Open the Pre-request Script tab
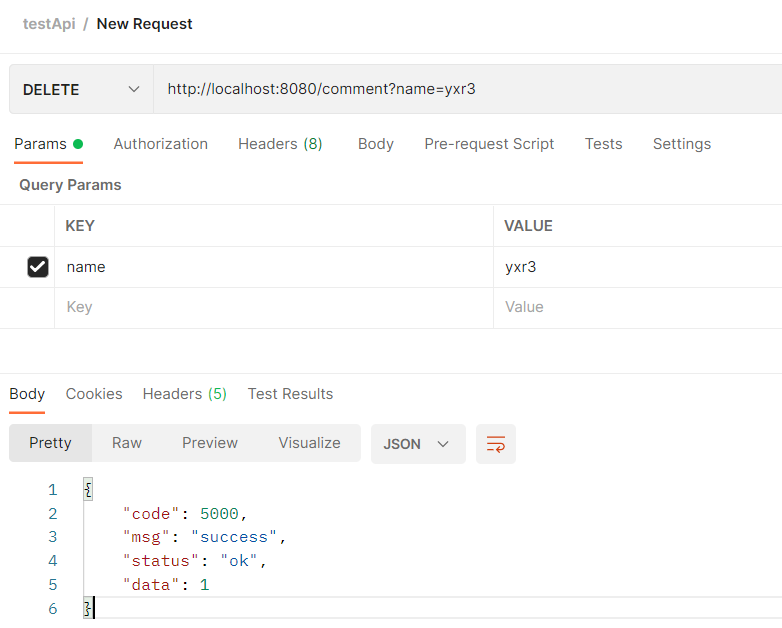 pyautogui.click(x=489, y=144)
